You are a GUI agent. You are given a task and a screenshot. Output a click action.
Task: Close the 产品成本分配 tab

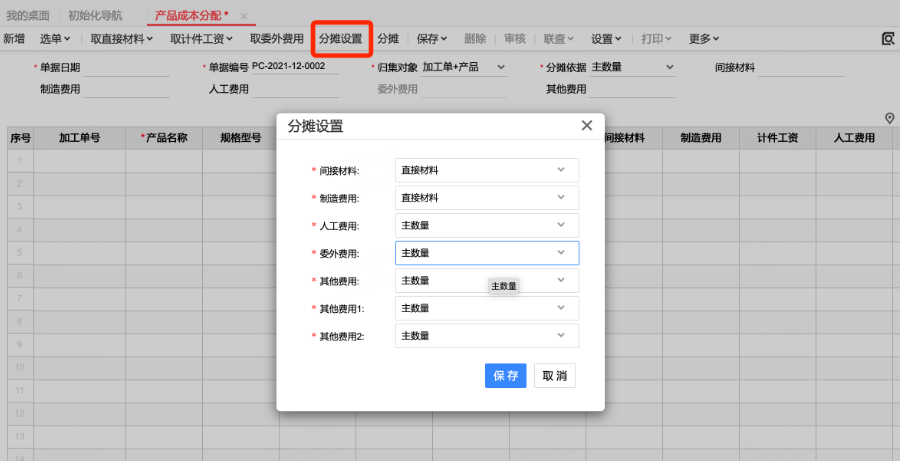[243, 17]
